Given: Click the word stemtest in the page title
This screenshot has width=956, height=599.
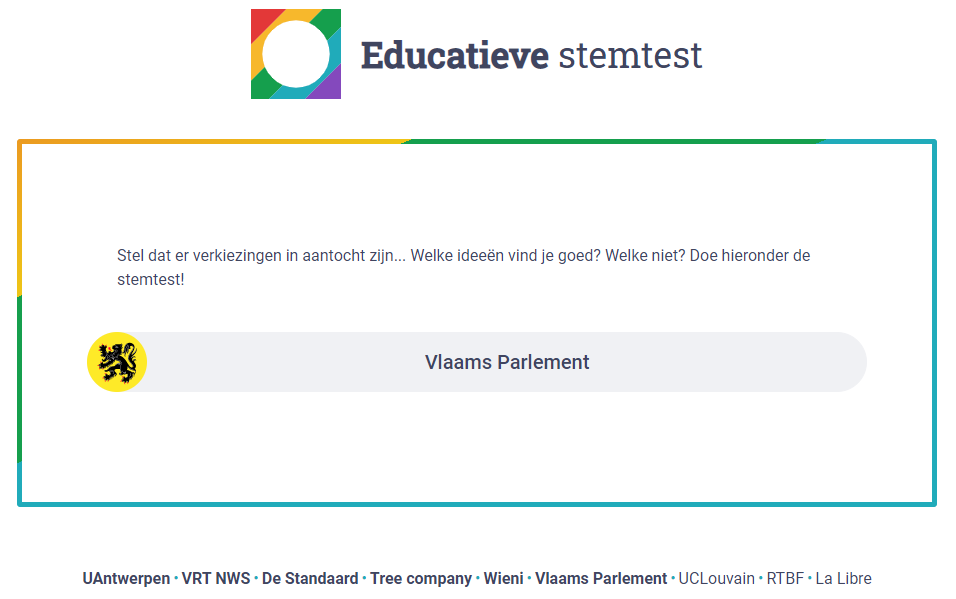Looking at the screenshot, I should (630, 56).
